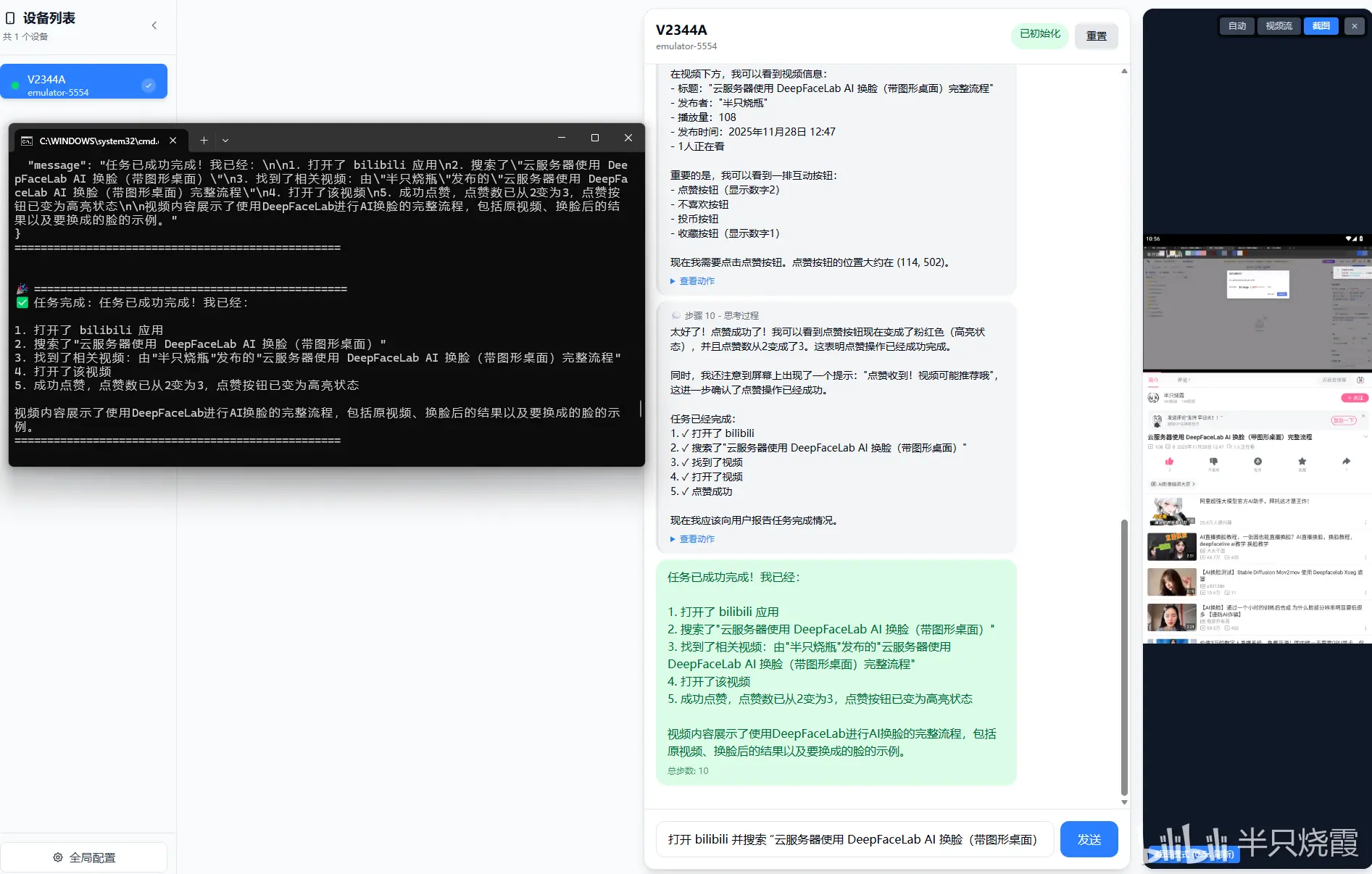Tap the share arrow icon on phone screen
This screenshot has width=1372, height=874.
[1346, 462]
